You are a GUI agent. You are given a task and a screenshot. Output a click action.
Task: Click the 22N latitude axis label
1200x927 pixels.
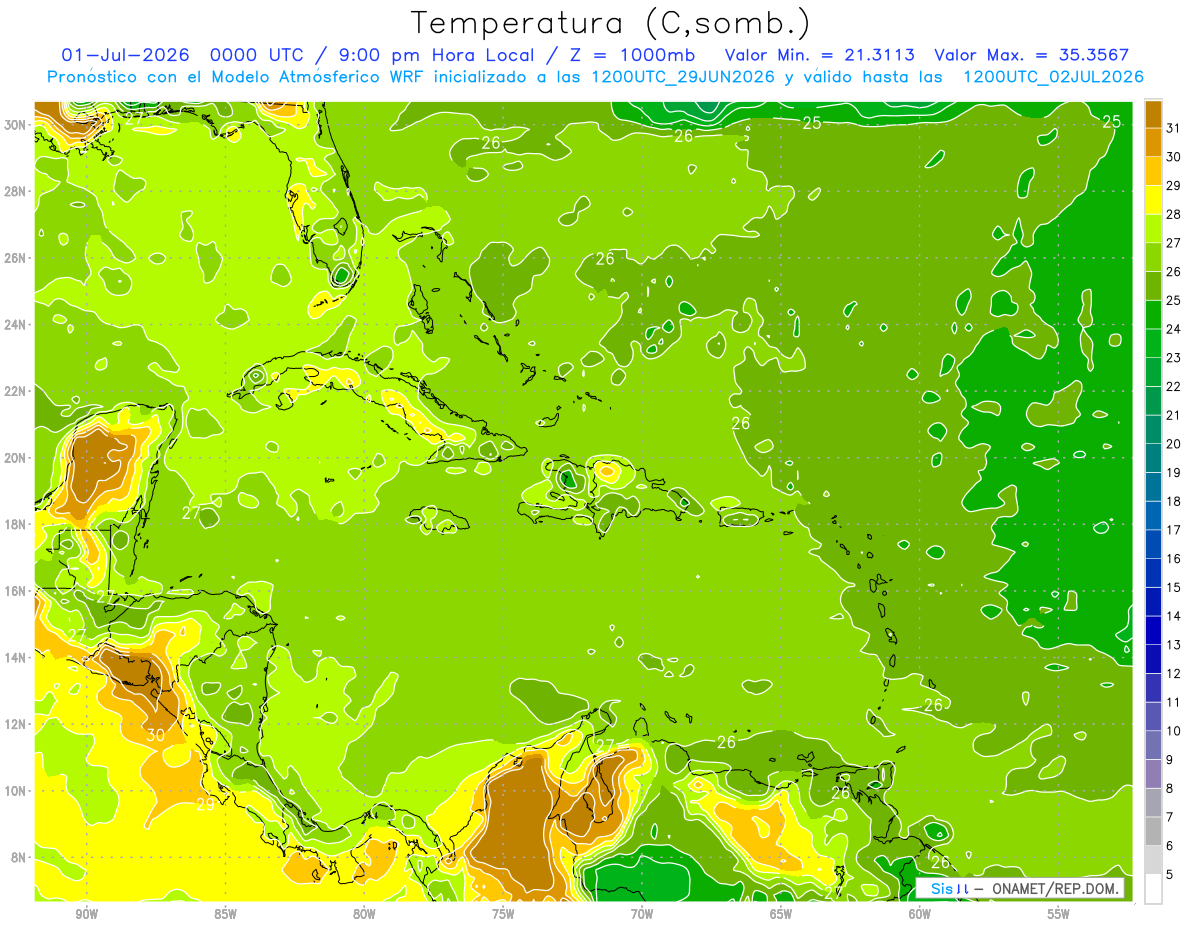pyautogui.click(x=16, y=391)
